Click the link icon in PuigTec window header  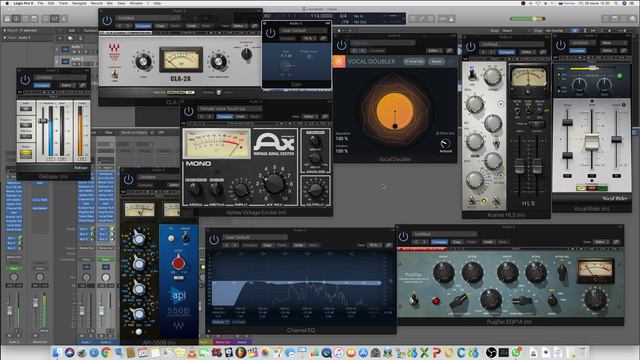click(x=616, y=242)
